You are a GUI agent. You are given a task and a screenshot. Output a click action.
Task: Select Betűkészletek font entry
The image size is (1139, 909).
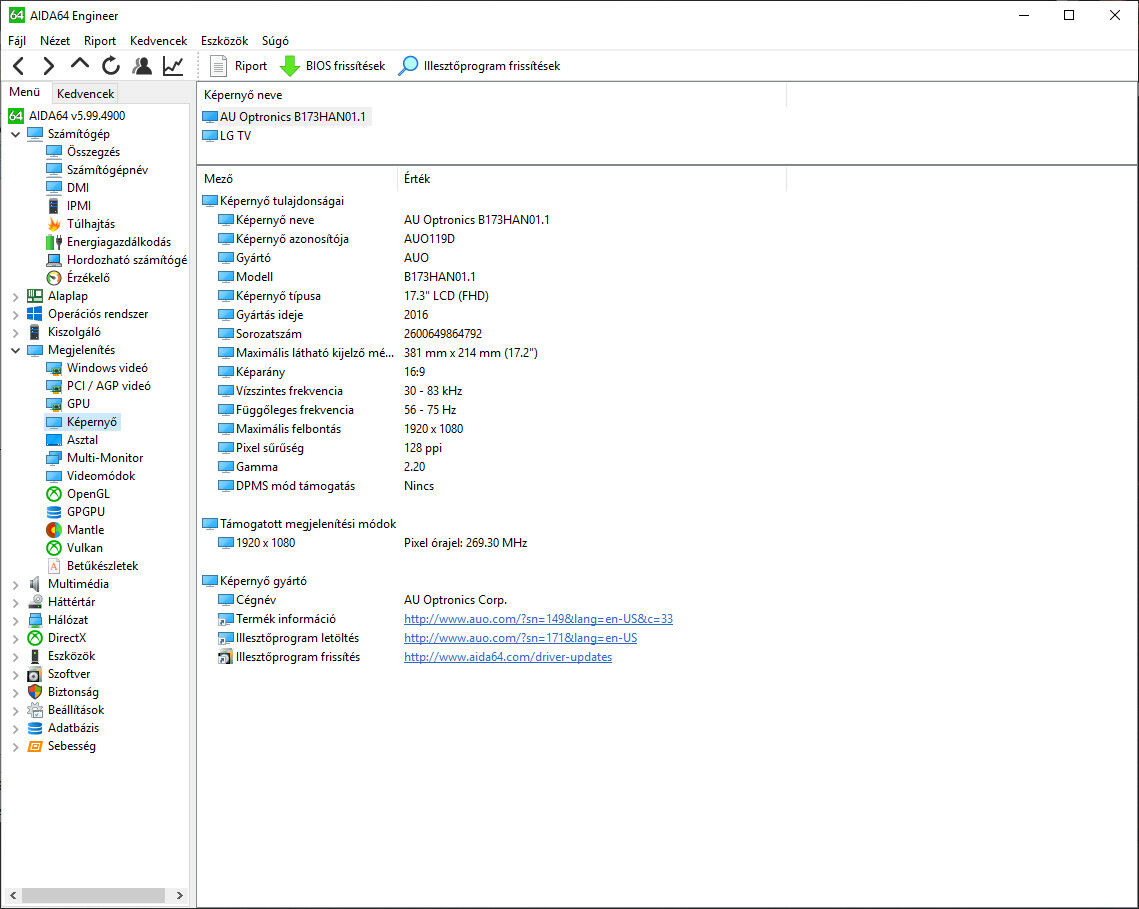coord(102,566)
